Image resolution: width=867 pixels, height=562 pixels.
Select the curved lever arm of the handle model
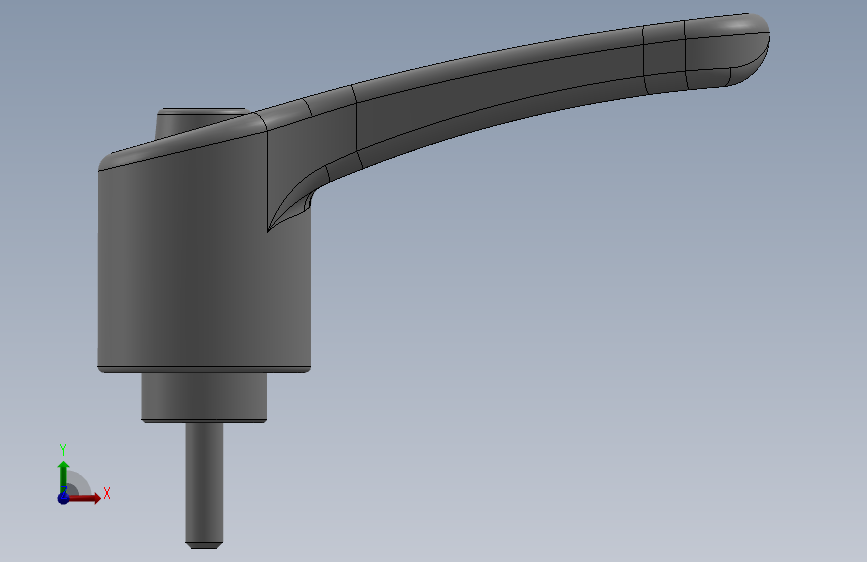pos(498,94)
